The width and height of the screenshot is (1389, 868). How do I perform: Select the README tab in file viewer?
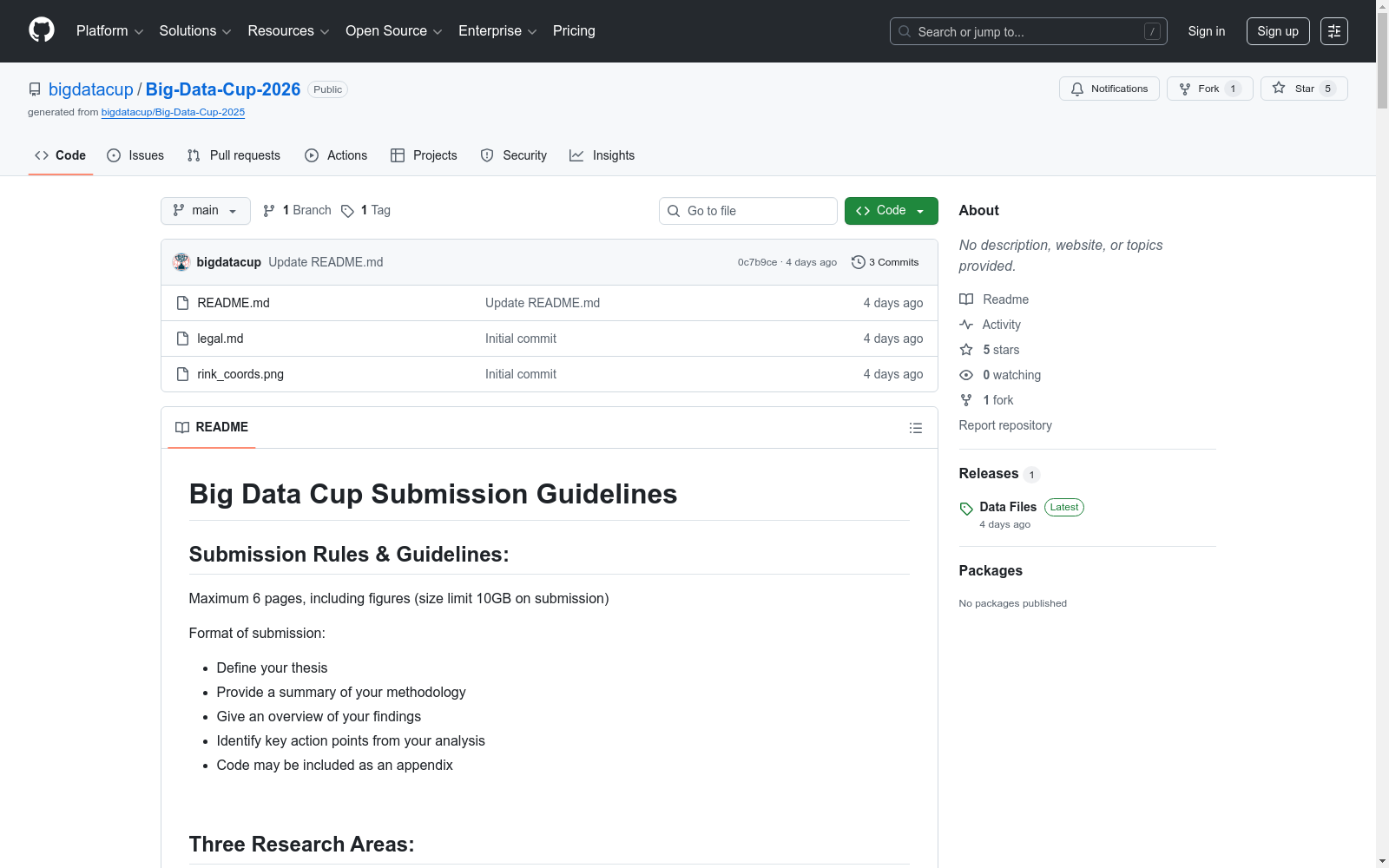[212, 427]
